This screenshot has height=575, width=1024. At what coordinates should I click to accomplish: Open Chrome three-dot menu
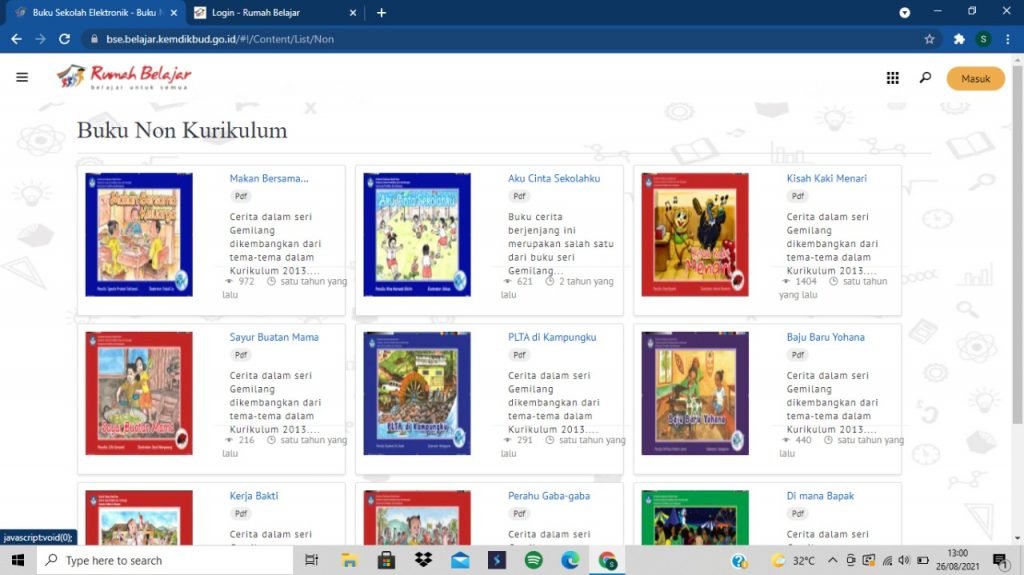(1008, 39)
